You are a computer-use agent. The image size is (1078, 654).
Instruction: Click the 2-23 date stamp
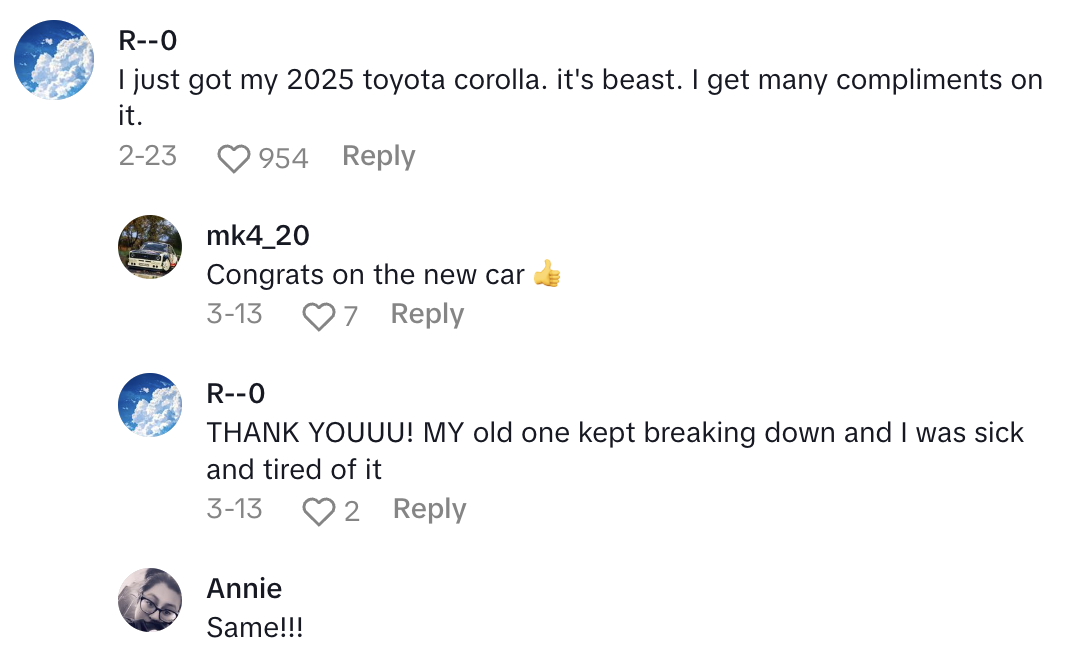pyautogui.click(x=147, y=157)
